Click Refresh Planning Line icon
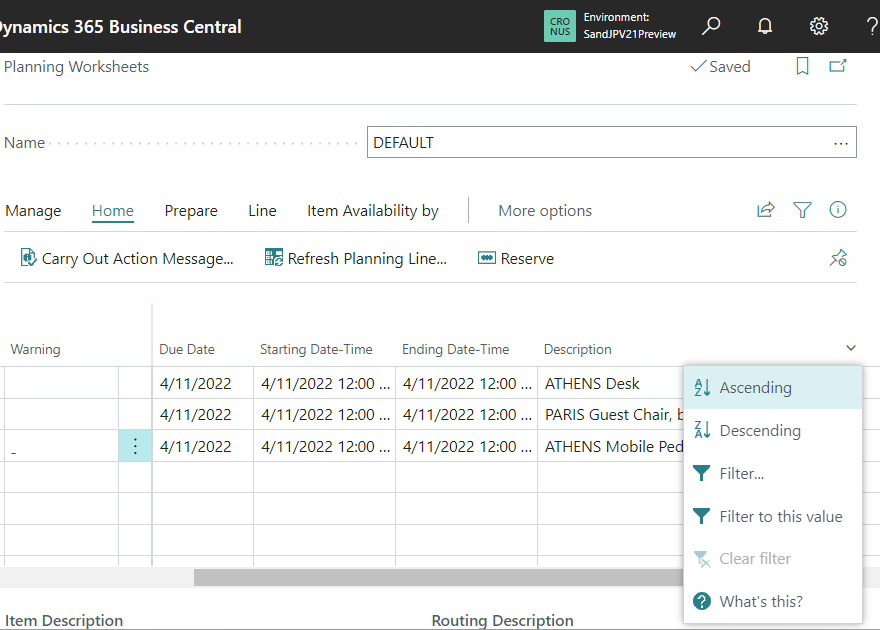Viewport: 880px width, 630px height. 274,257
